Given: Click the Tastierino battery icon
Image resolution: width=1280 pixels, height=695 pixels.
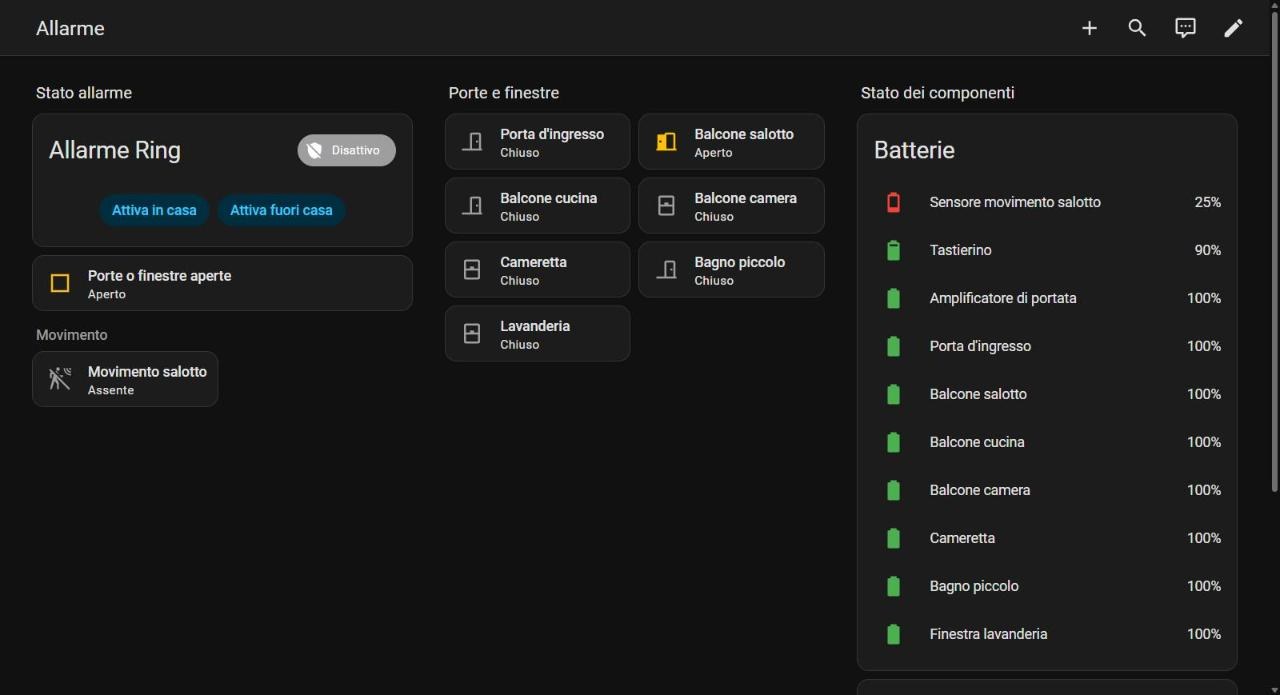Looking at the screenshot, I should (x=894, y=250).
